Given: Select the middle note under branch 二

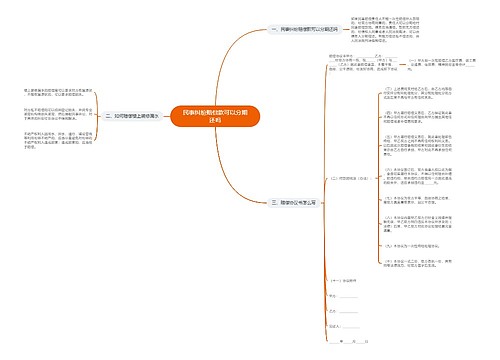Looking at the screenshot, I should point(58,114).
